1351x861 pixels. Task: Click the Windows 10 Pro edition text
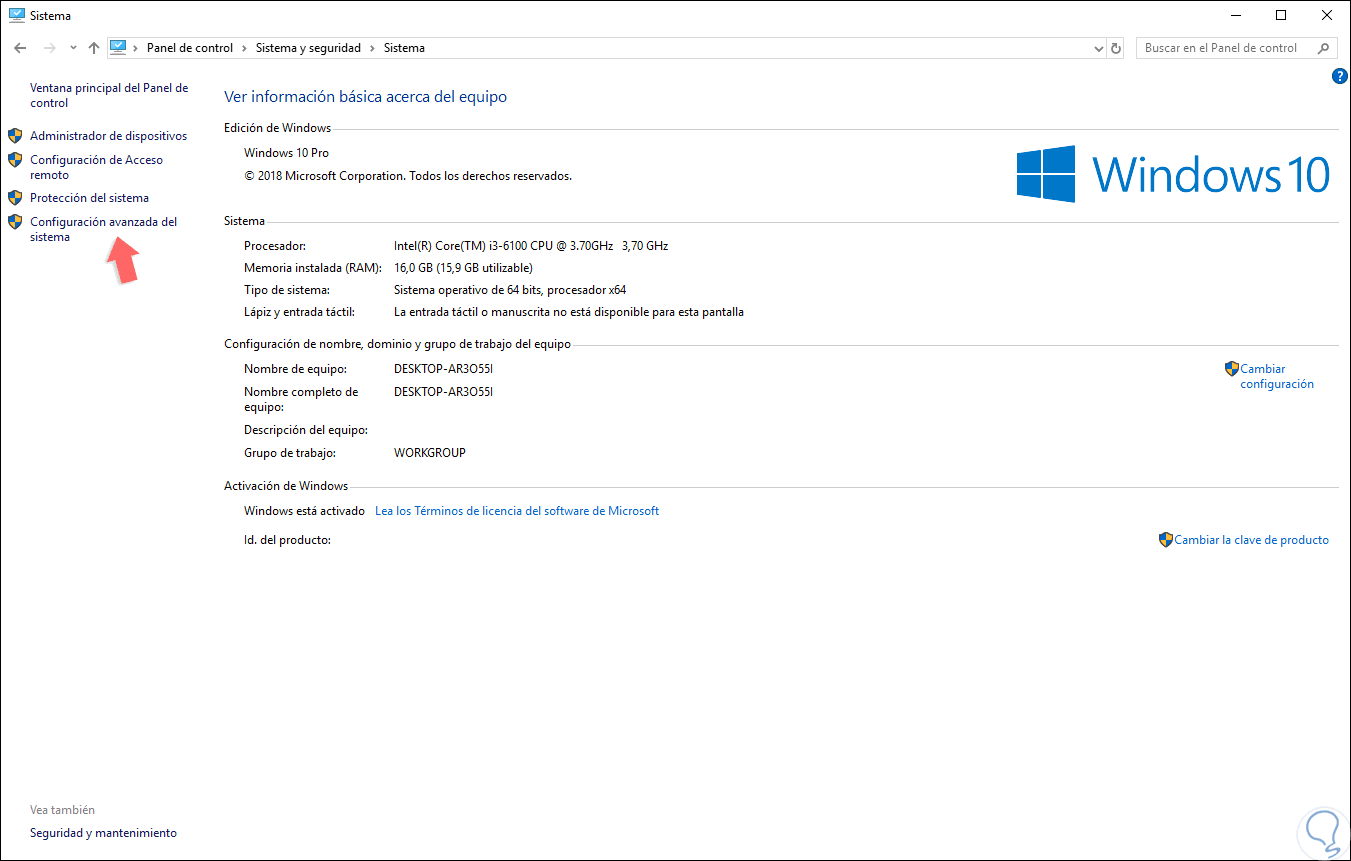[x=286, y=153]
